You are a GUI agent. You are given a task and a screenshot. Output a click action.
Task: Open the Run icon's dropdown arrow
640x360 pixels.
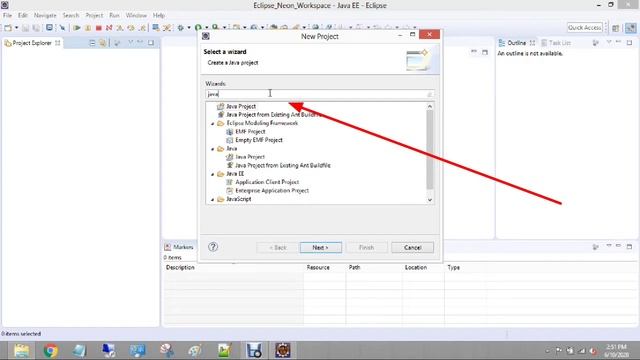tap(207, 28)
